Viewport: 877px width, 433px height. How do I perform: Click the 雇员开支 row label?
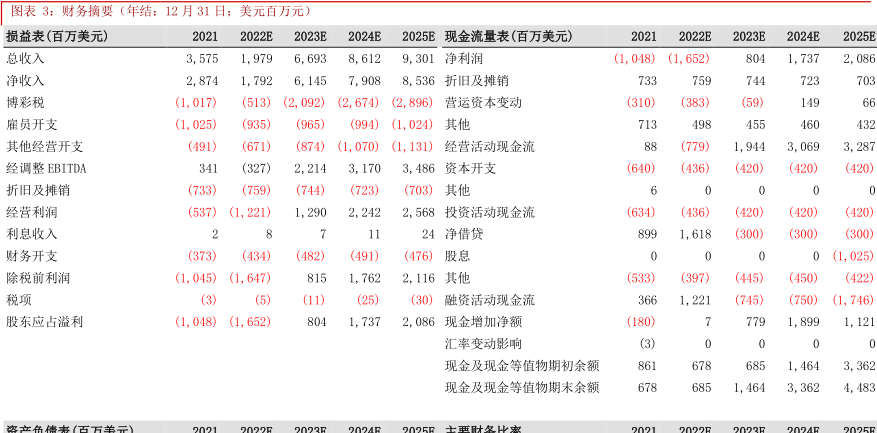click(32, 124)
